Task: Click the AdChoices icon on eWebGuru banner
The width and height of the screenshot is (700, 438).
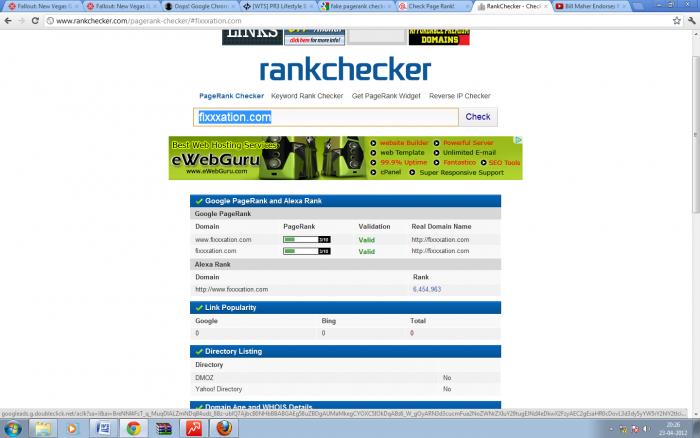Action: [518, 140]
